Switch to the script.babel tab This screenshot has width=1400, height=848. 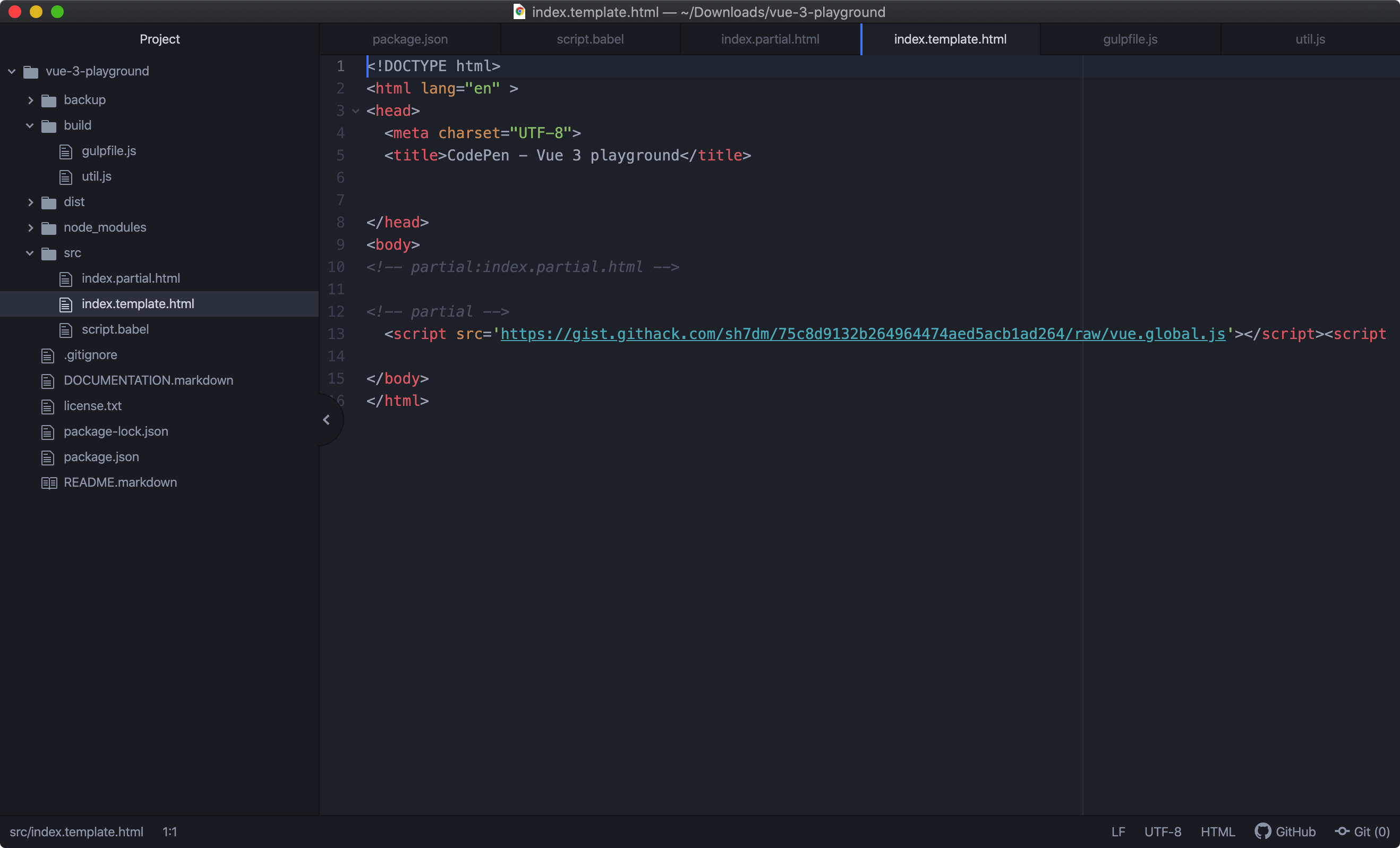590,39
